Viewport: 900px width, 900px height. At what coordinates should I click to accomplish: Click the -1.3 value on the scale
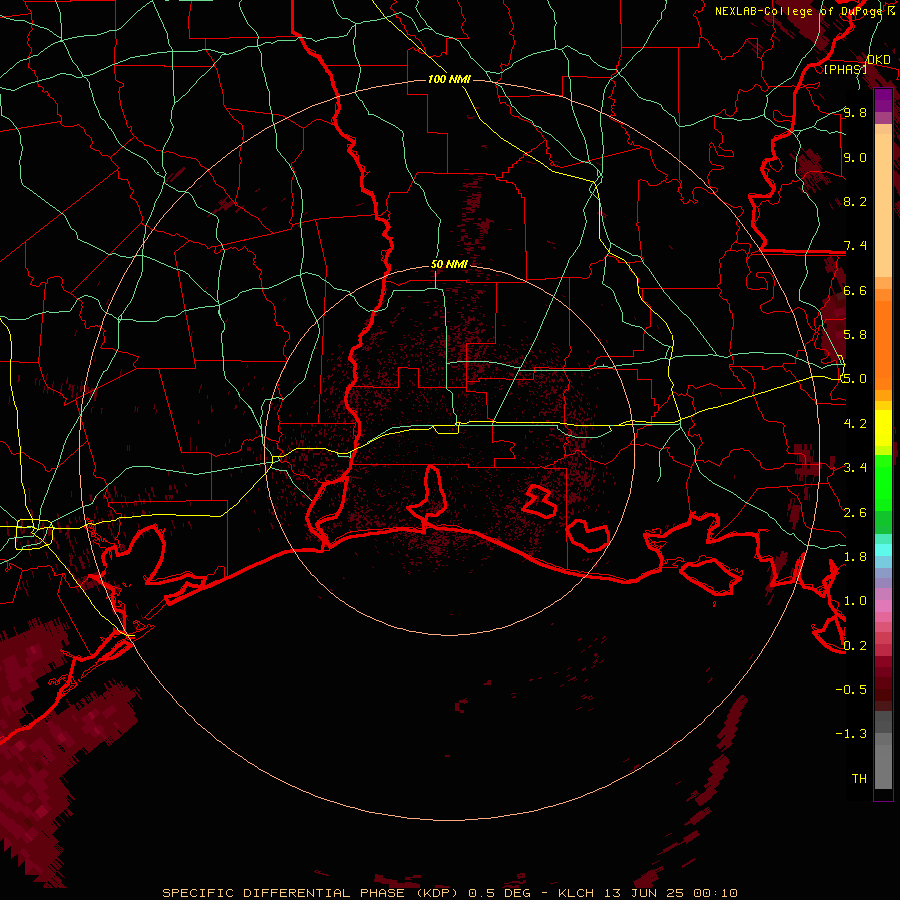coord(851,734)
